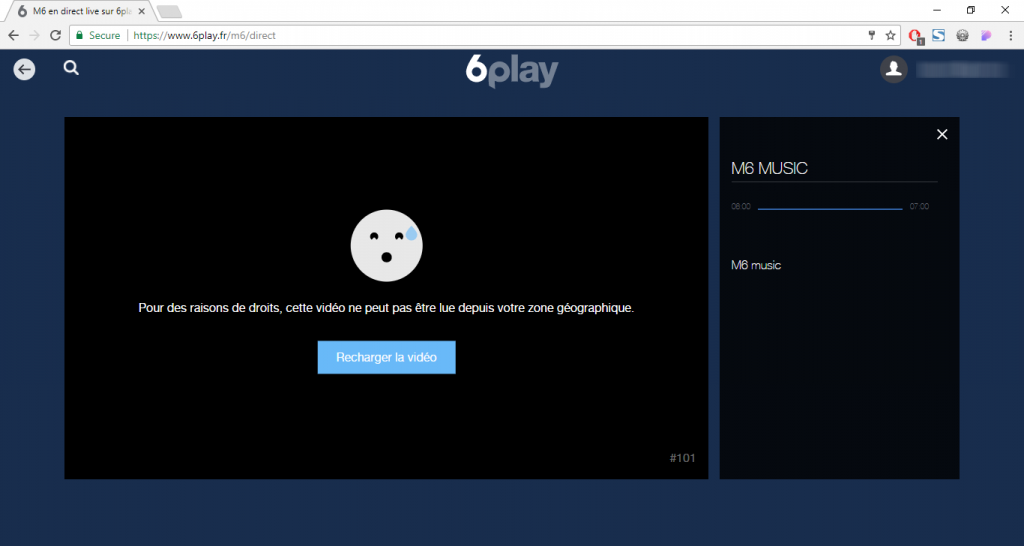Click the 6play back arrow icon
This screenshot has height=546, width=1024.
[24, 69]
